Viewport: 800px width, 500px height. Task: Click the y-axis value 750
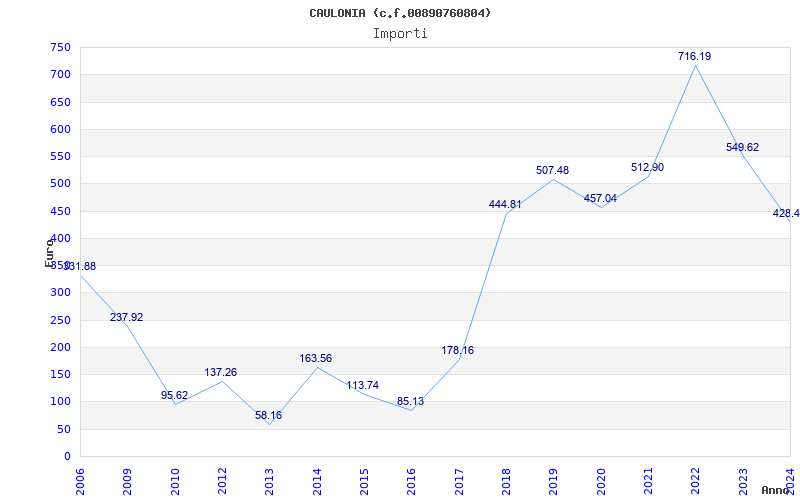tap(60, 47)
